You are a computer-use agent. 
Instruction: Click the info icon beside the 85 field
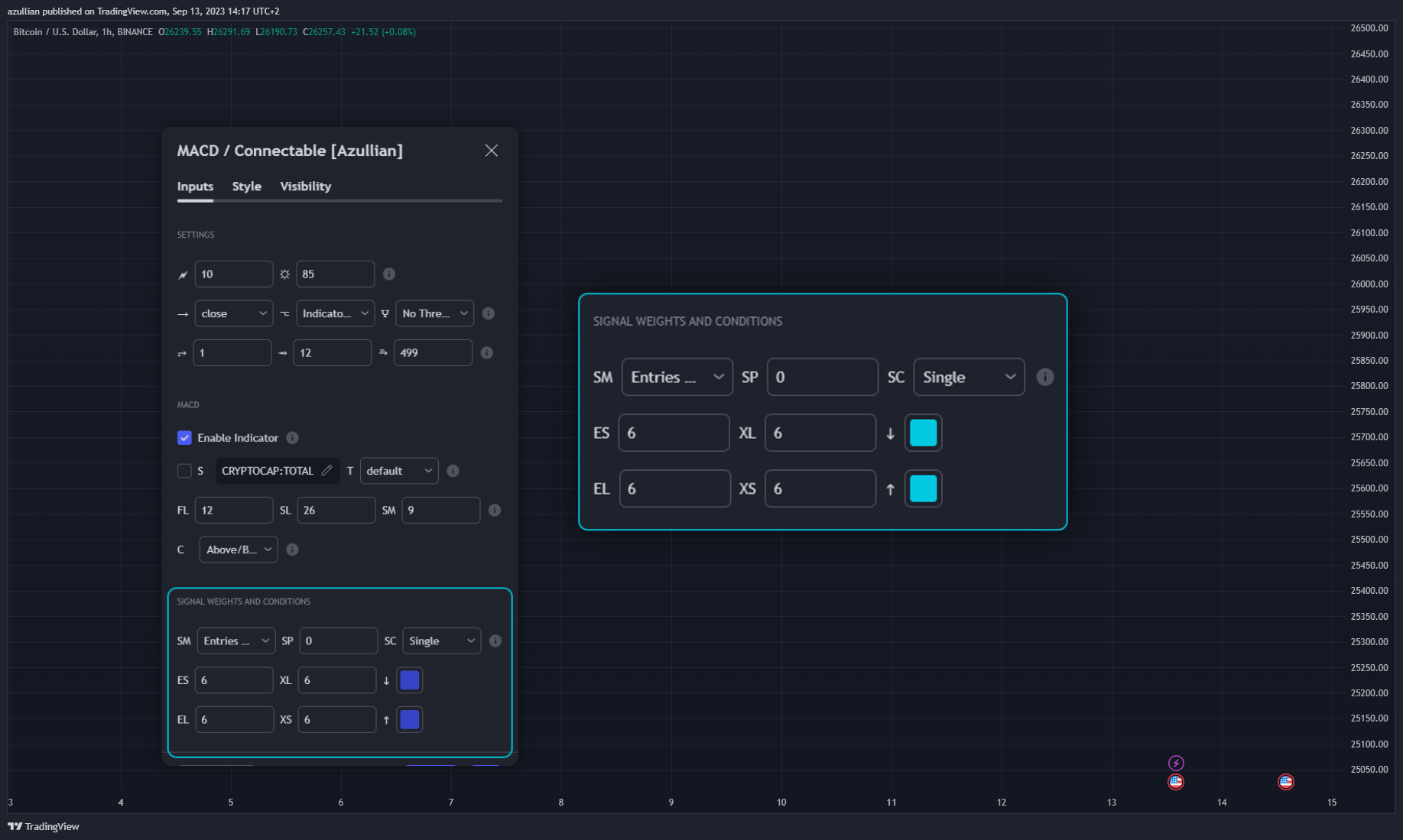point(389,274)
